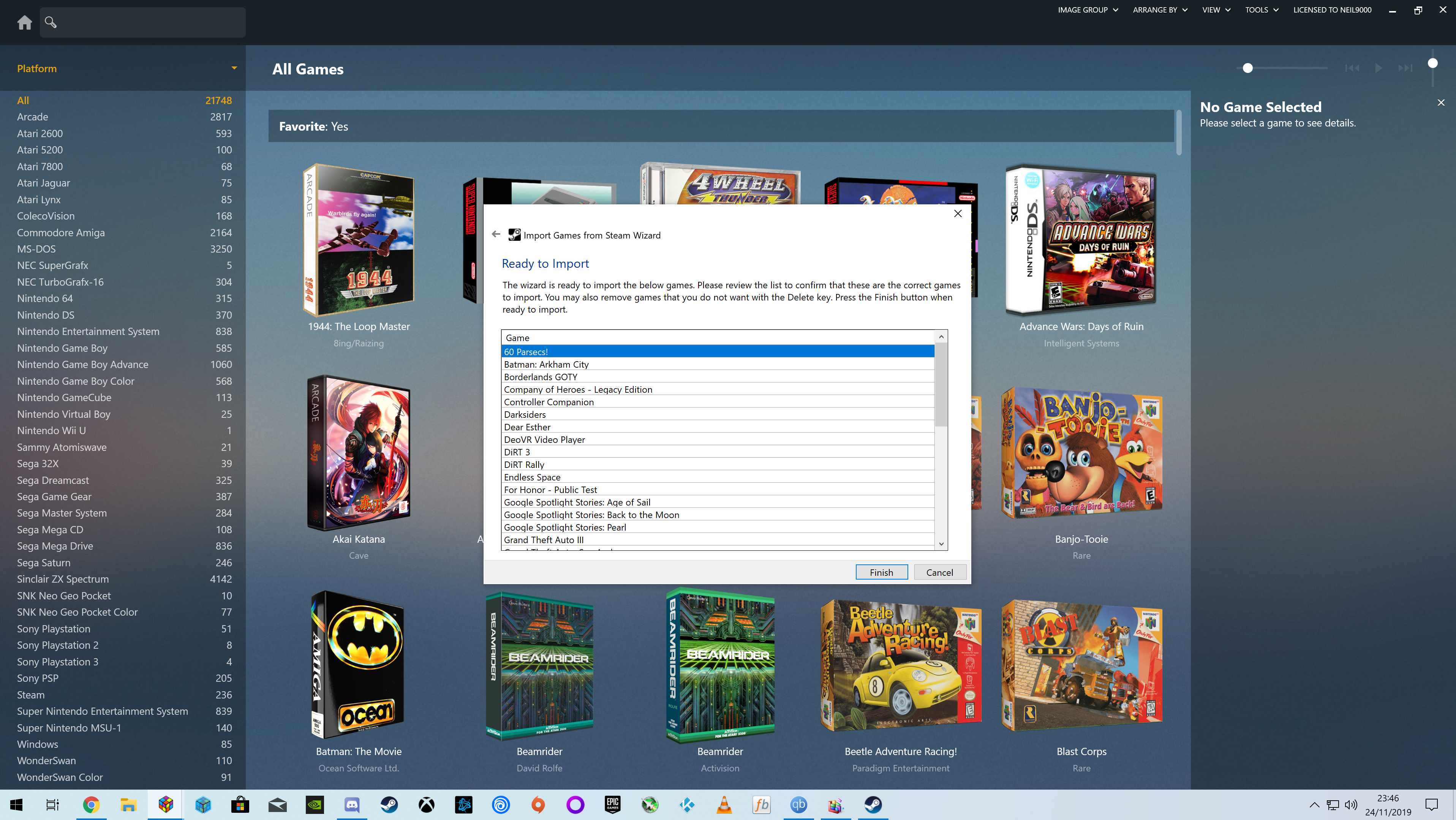Open Xbox app from the taskbar
1456x820 pixels.
427,805
